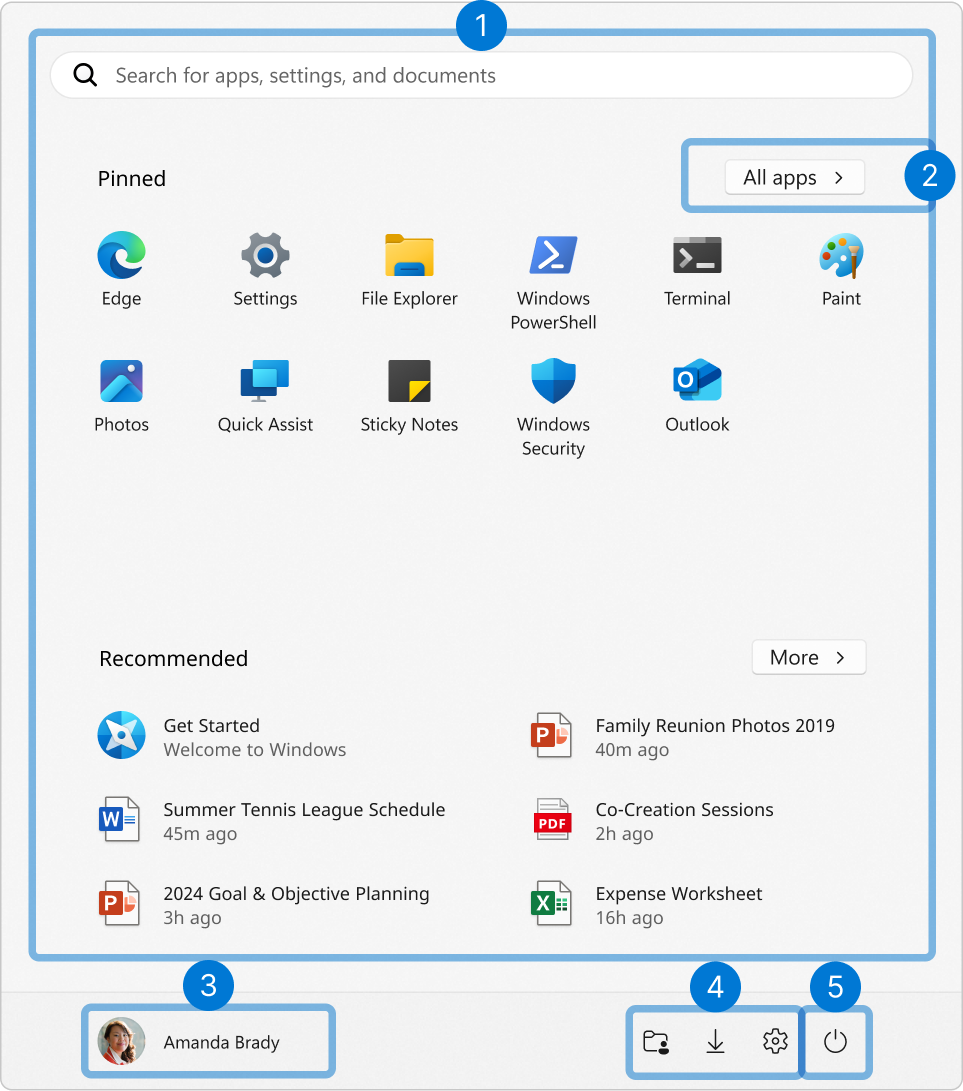
Task: Open Family Reunion Photos 2019 file
Action: pyautogui.click(x=682, y=736)
